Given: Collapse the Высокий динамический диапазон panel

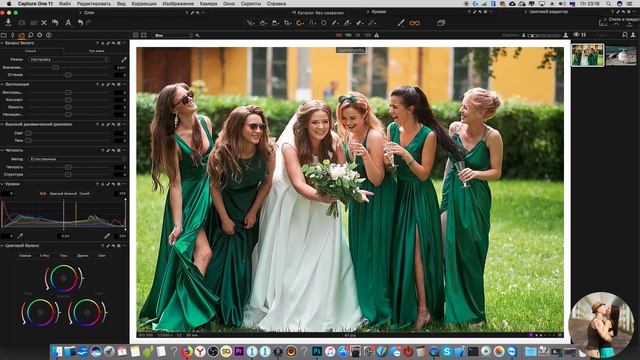Looking at the screenshot, I should click(2, 124).
